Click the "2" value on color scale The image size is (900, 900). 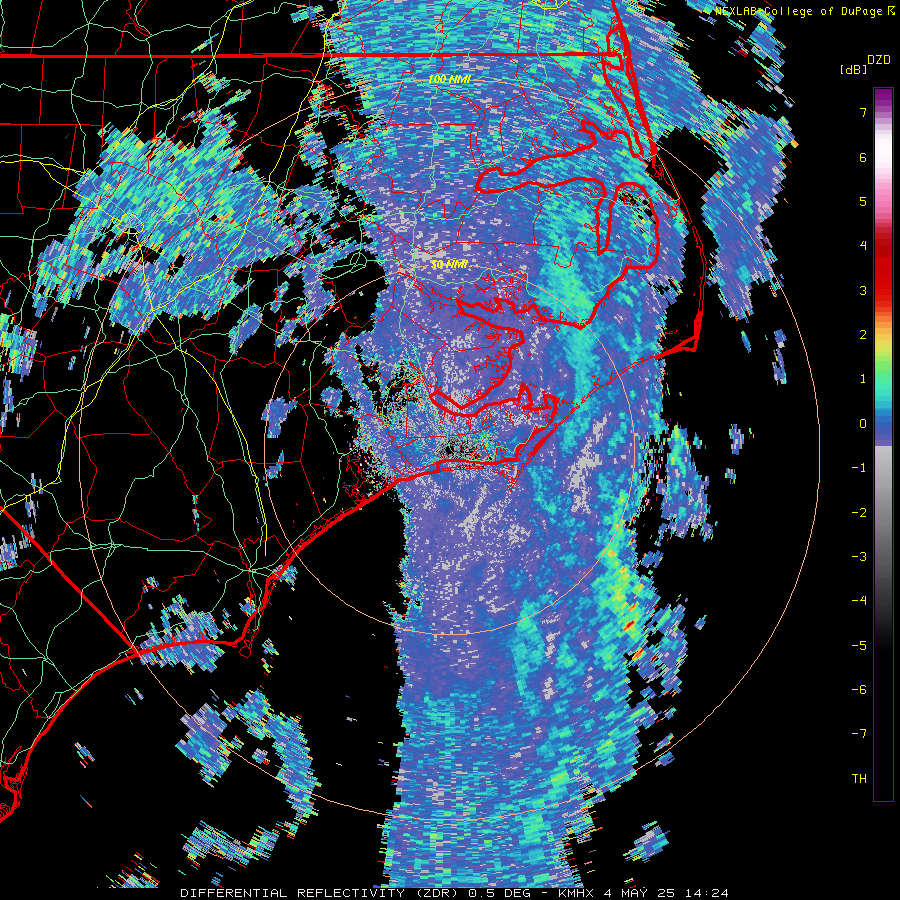[863, 335]
